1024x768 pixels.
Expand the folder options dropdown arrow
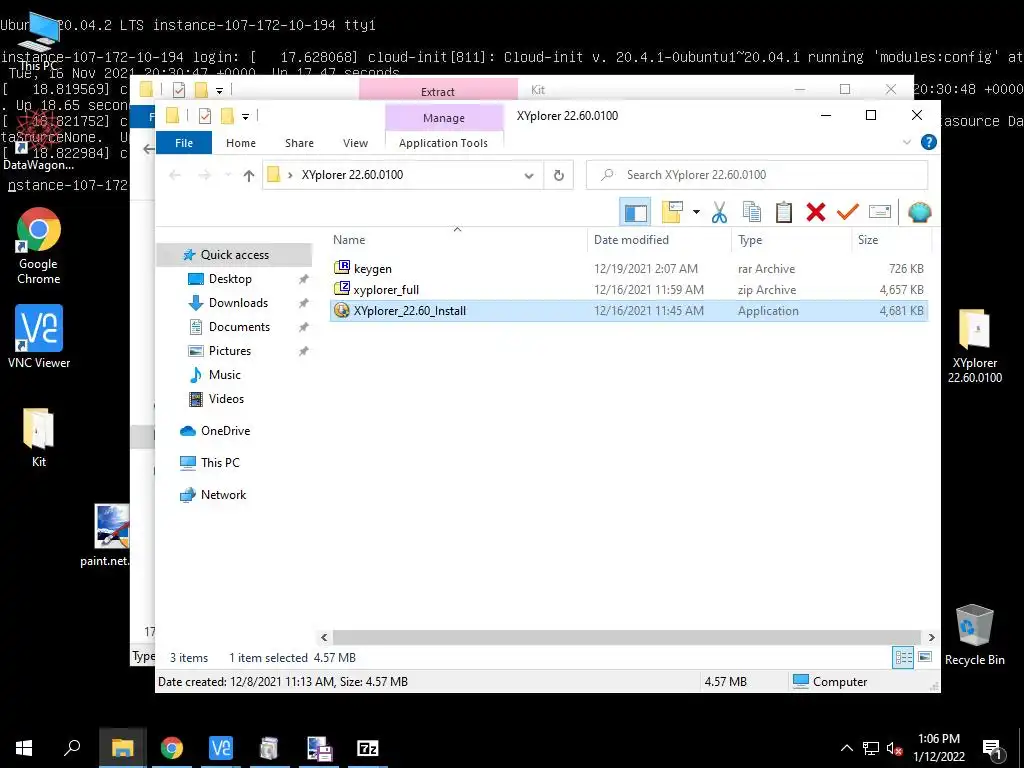pyautogui.click(x=696, y=212)
